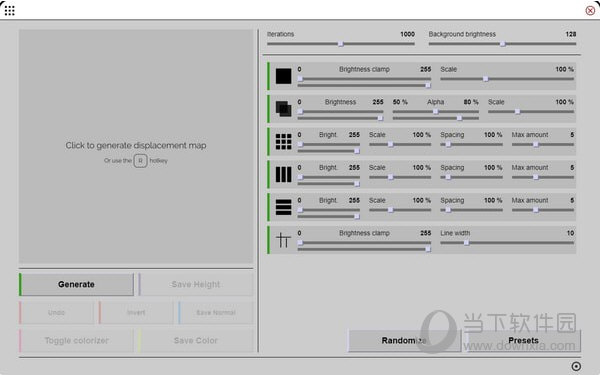Click the Line width slider handle
600x375 pixels.
coord(466,243)
